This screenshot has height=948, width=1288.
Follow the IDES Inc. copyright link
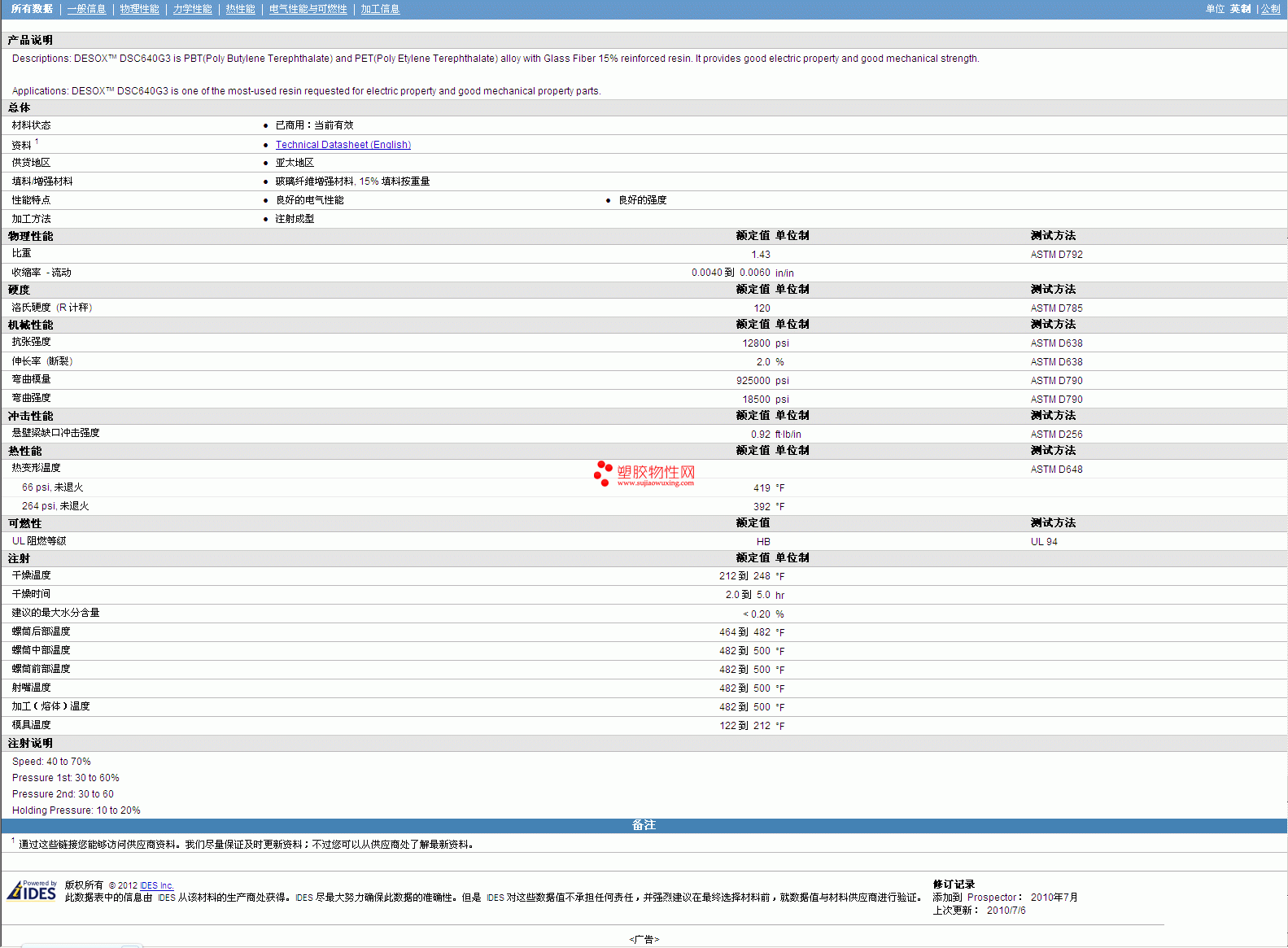pyautogui.click(x=157, y=885)
